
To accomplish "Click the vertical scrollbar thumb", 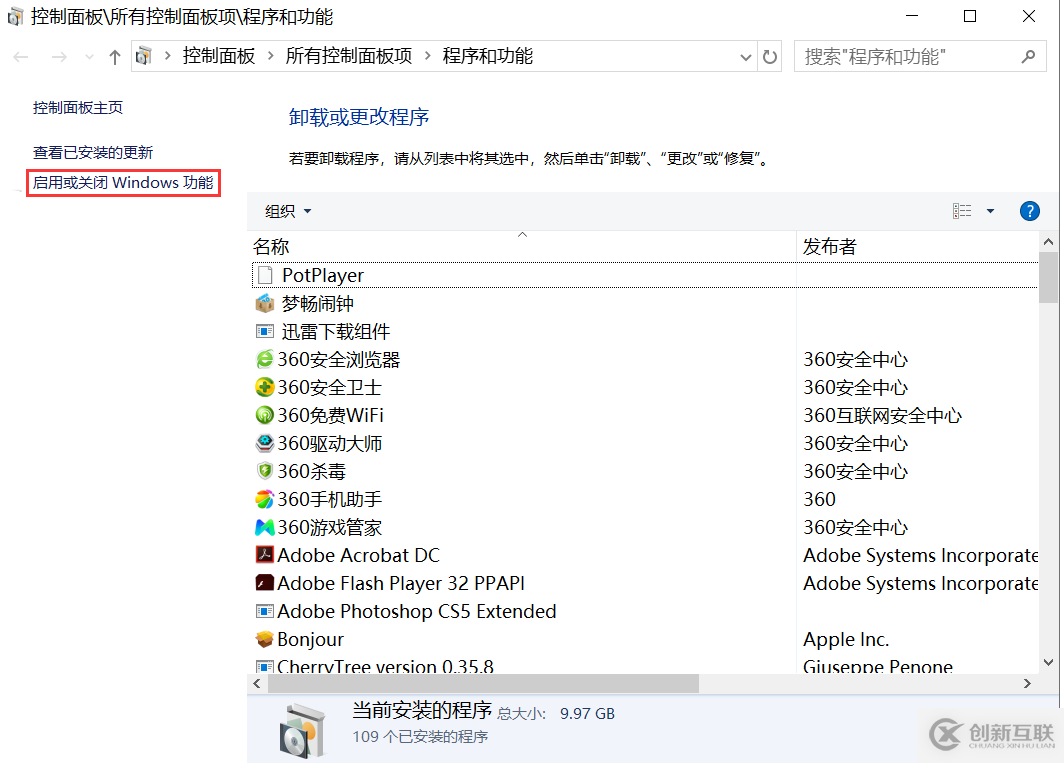I will click(x=1048, y=277).
